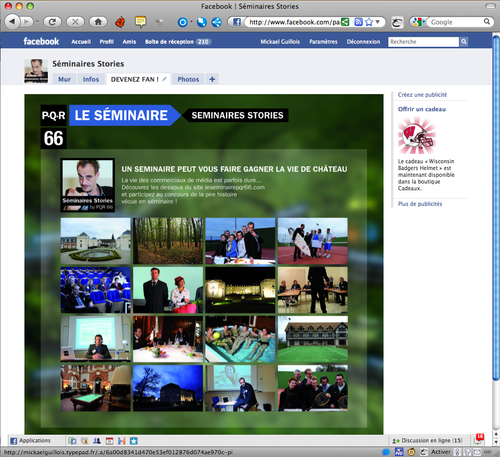The height and width of the screenshot is (457, 500).
Task: Click the blue globe toolbar icon
Action: [x=202, y=22]
